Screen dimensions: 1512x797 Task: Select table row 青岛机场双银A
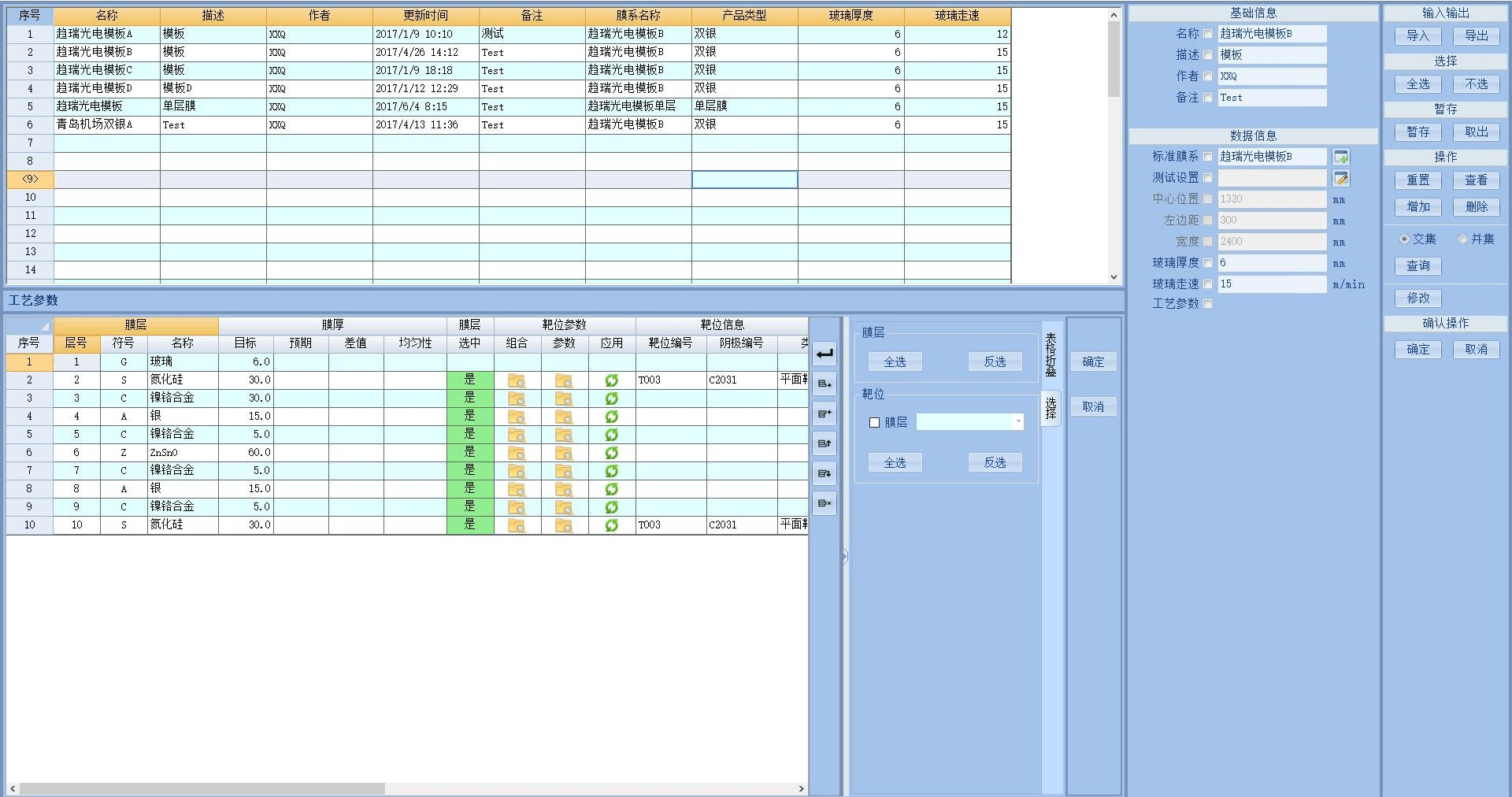point(509,124)
